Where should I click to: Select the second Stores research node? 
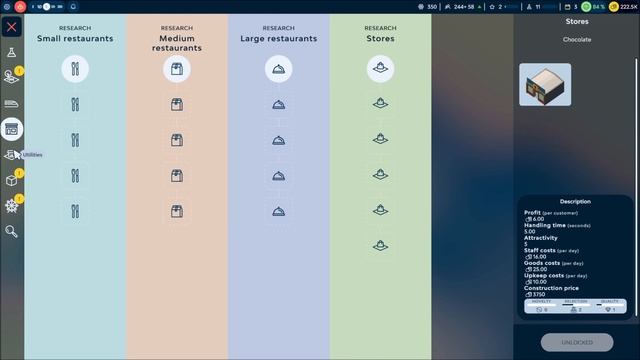380,103
